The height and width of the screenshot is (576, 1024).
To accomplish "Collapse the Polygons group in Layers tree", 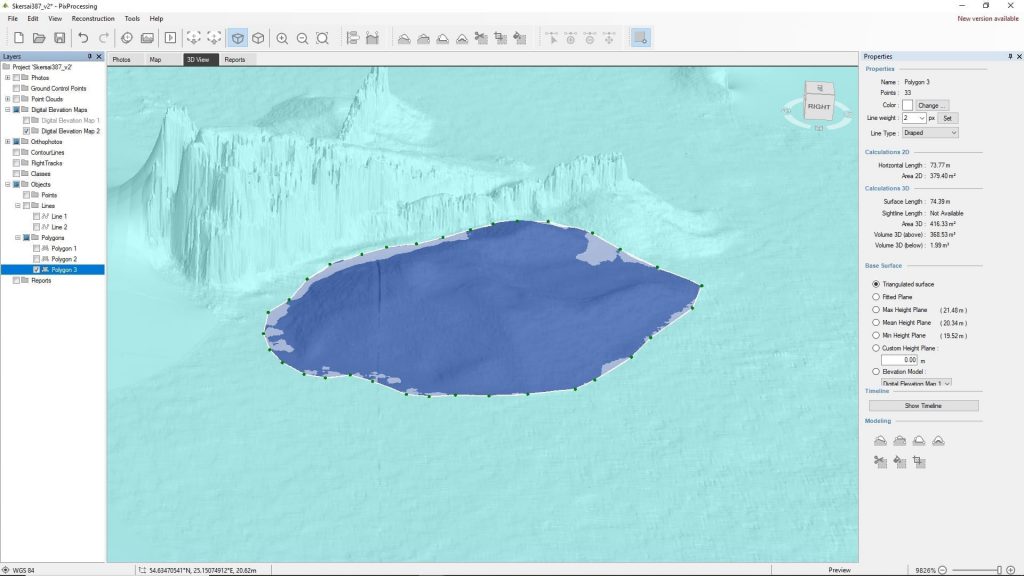I will [19, 238].
